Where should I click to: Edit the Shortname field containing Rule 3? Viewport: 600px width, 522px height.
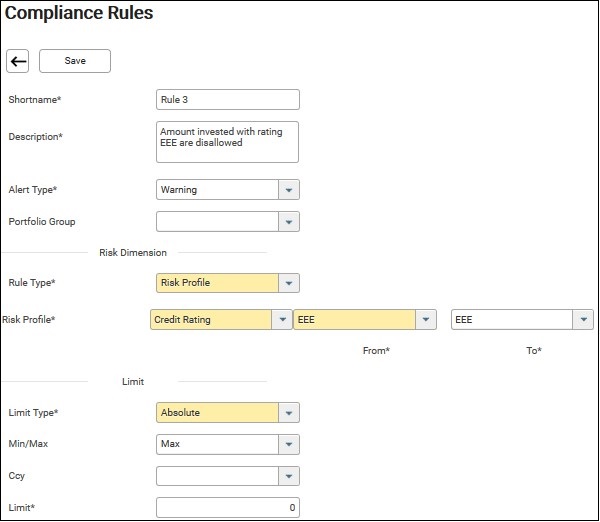228,99
